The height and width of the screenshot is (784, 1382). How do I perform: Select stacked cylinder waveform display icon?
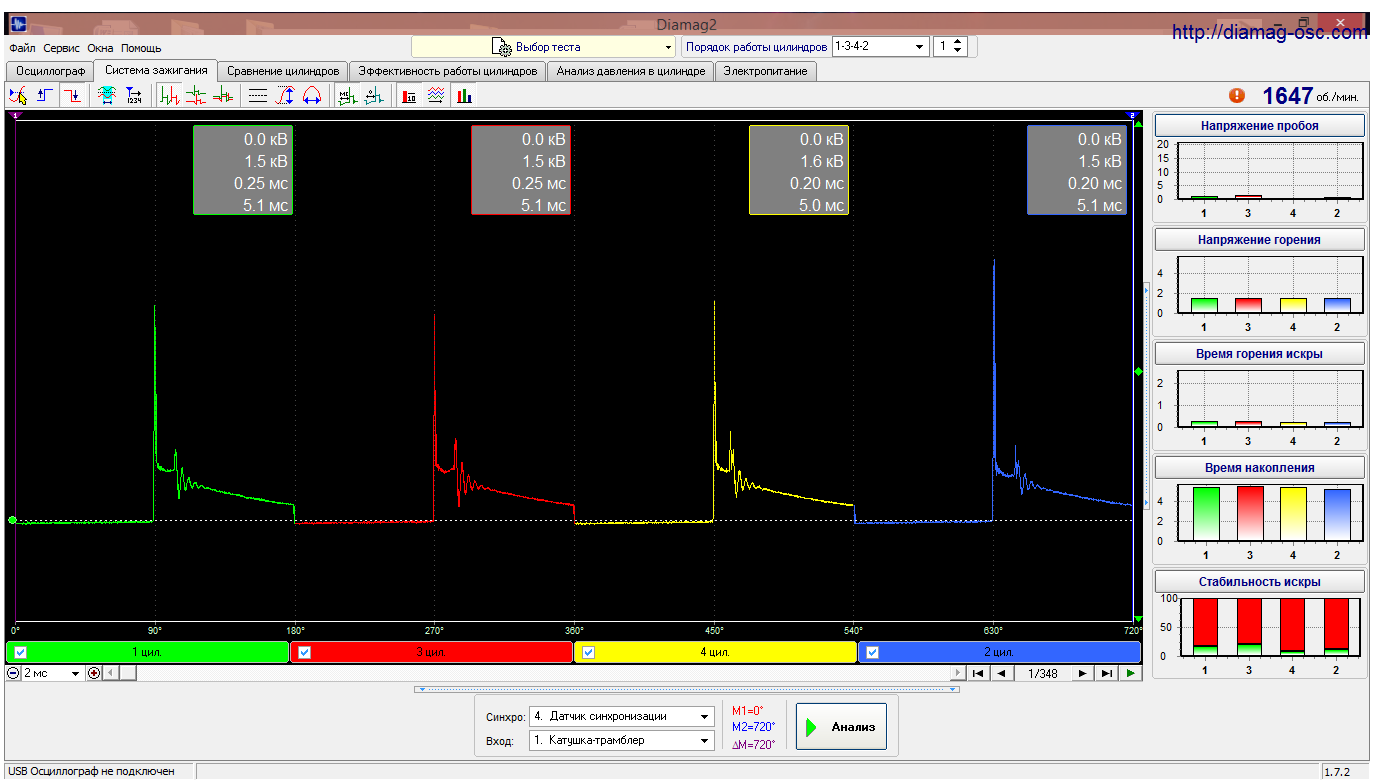coord(197,96)
